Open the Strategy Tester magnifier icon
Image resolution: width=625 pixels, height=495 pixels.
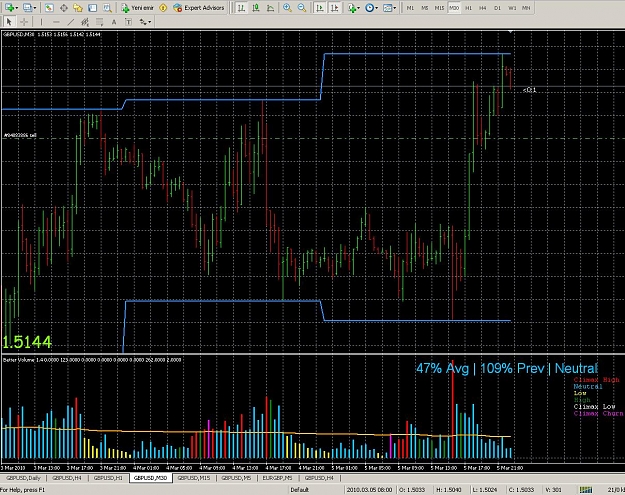pos(107,8)
